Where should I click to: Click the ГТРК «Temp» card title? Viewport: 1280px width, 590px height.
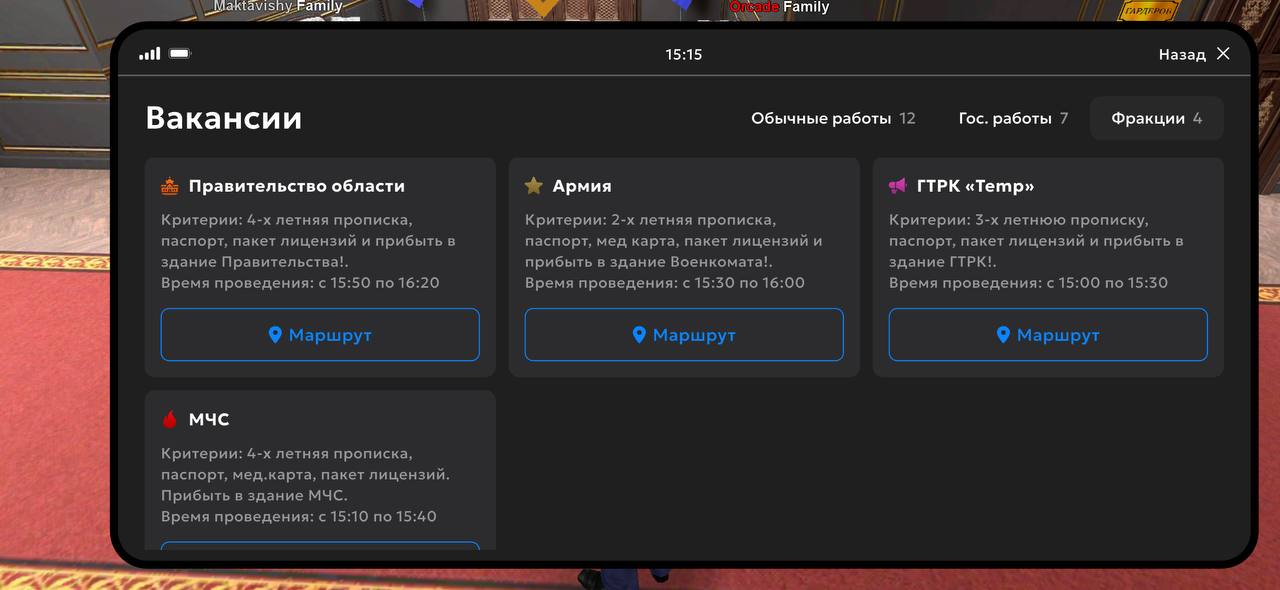975,186
